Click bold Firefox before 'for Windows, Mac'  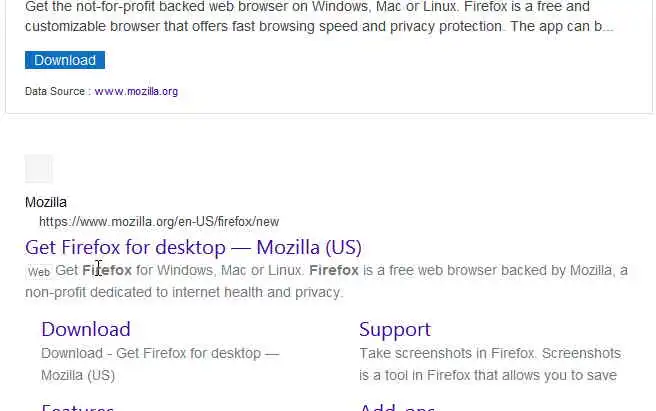pyautogui.click(x=107, y=270)
